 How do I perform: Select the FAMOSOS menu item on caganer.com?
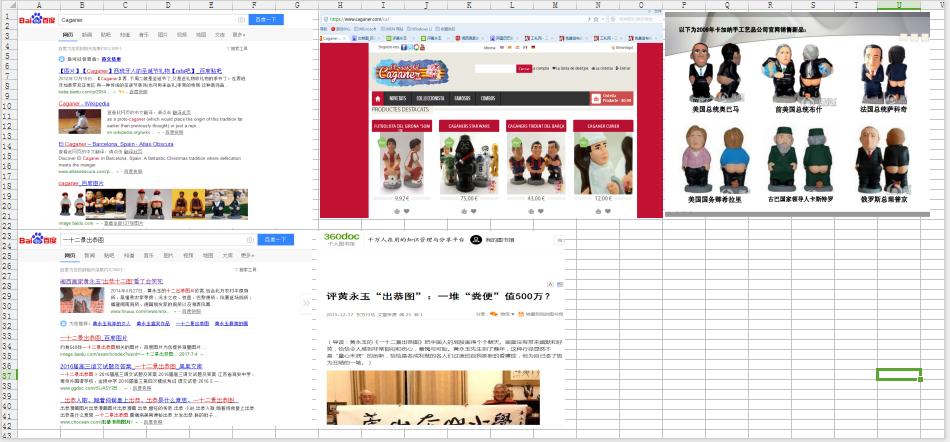click(x=462, y=98)
